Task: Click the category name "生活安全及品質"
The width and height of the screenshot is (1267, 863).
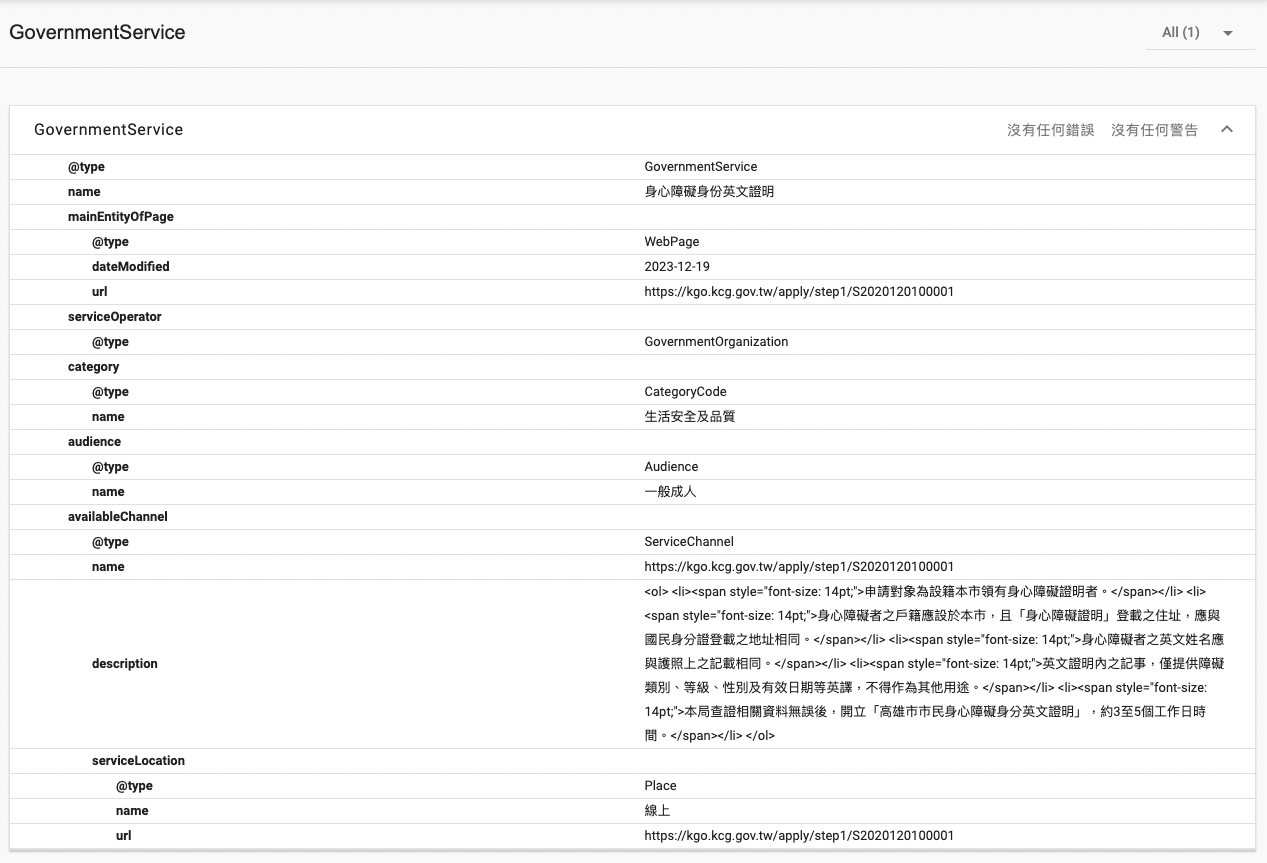Action: (x=689, y=417)
